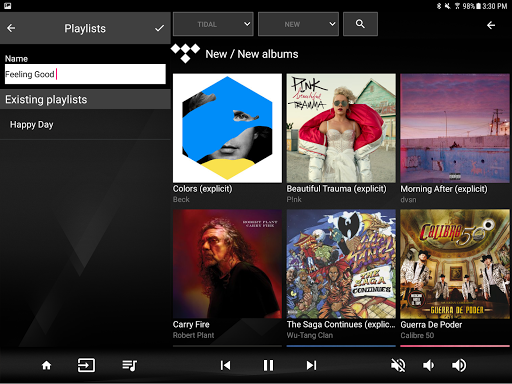The width and height of the screenshot is (512, 384).
Task: Skip to the next track
Action: pyautogui.click(x=311, y=365)
